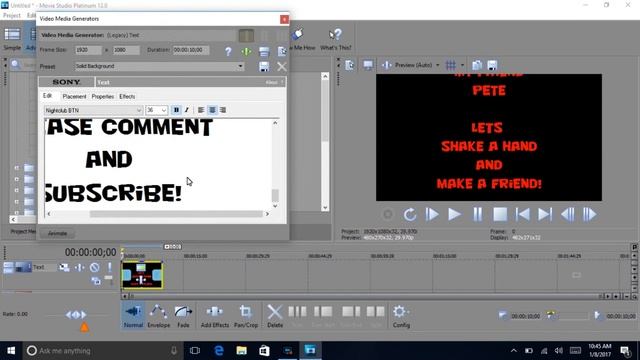This screenshot has height=360, width=640.
Task: Click the Play button
Action: pos(454,214)
